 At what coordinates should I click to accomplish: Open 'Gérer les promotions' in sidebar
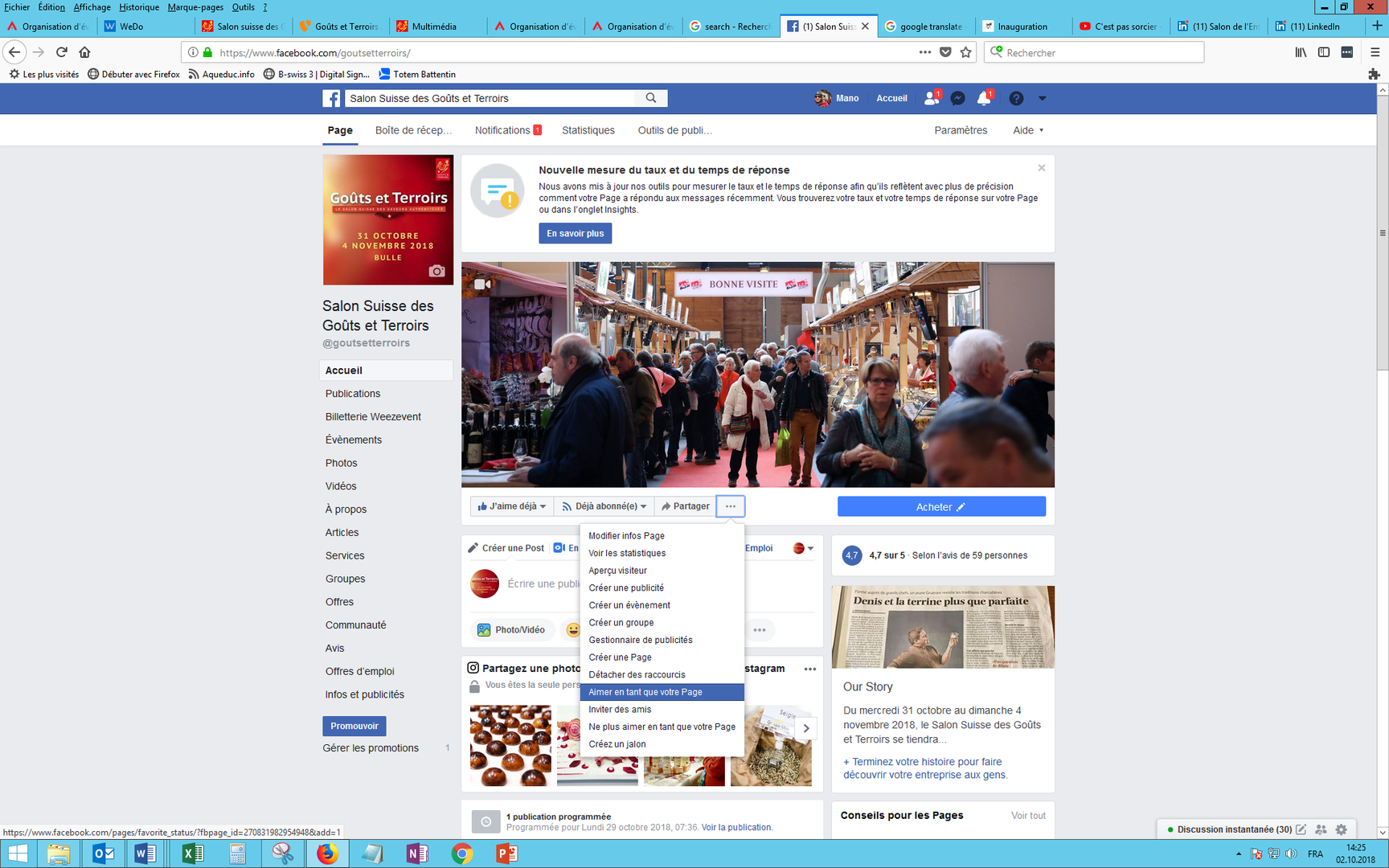tap(371, 747)
